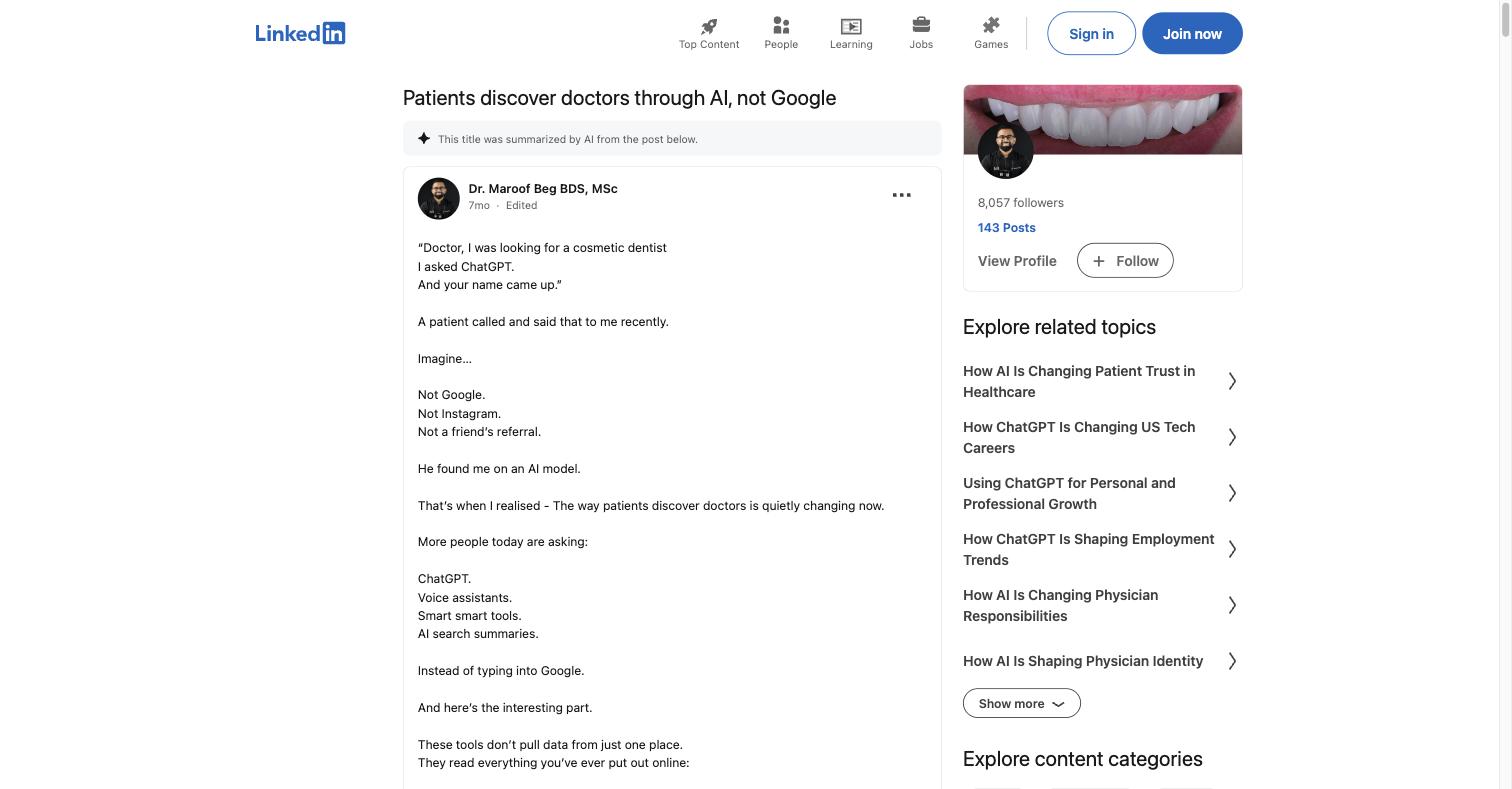Open How AI Is Shaping Physician Identity
Viewport: 1512px width, 789px height.
click(x=1083, y=661)
